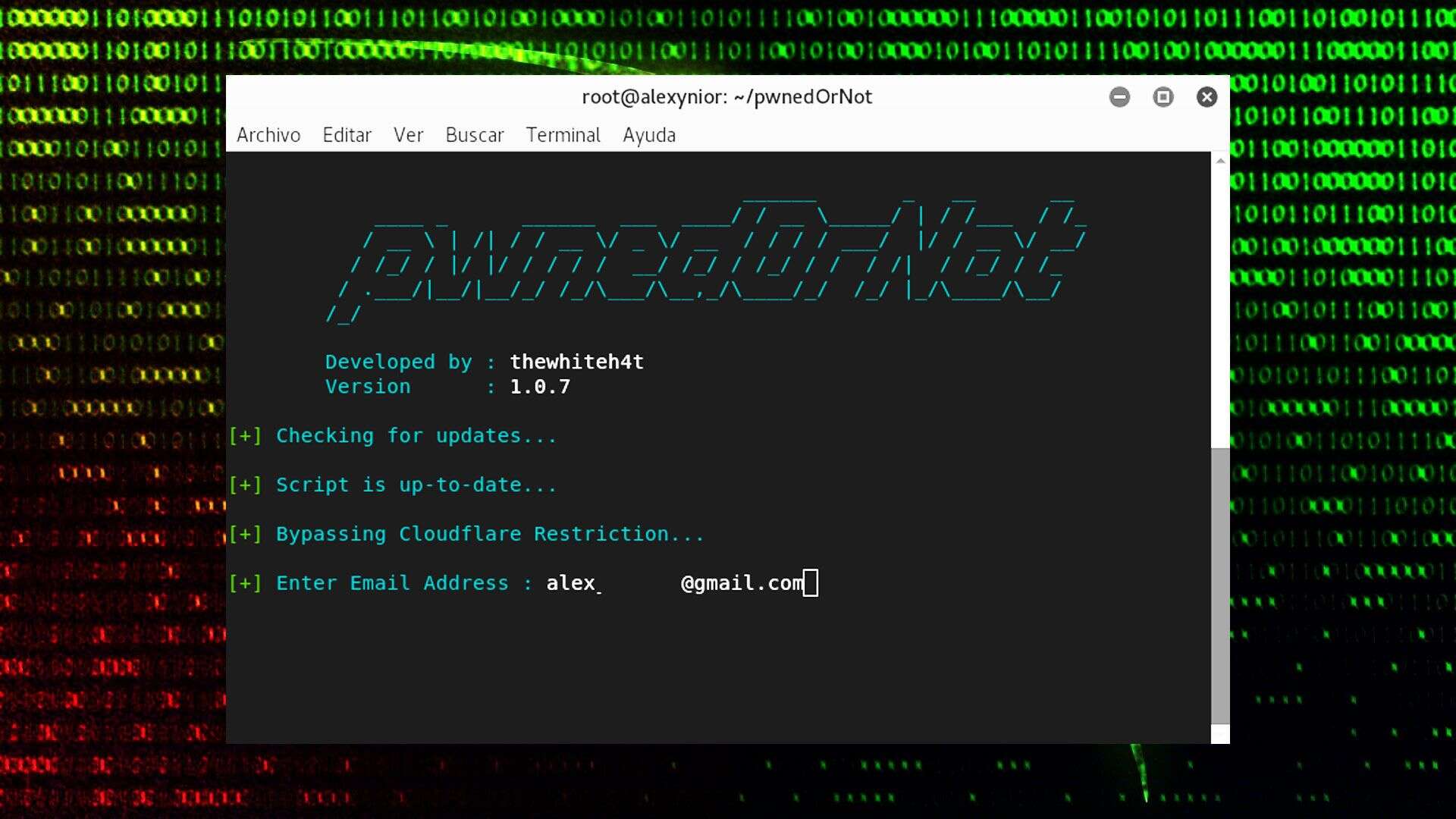Open the Terminal menu

[563, 135]
